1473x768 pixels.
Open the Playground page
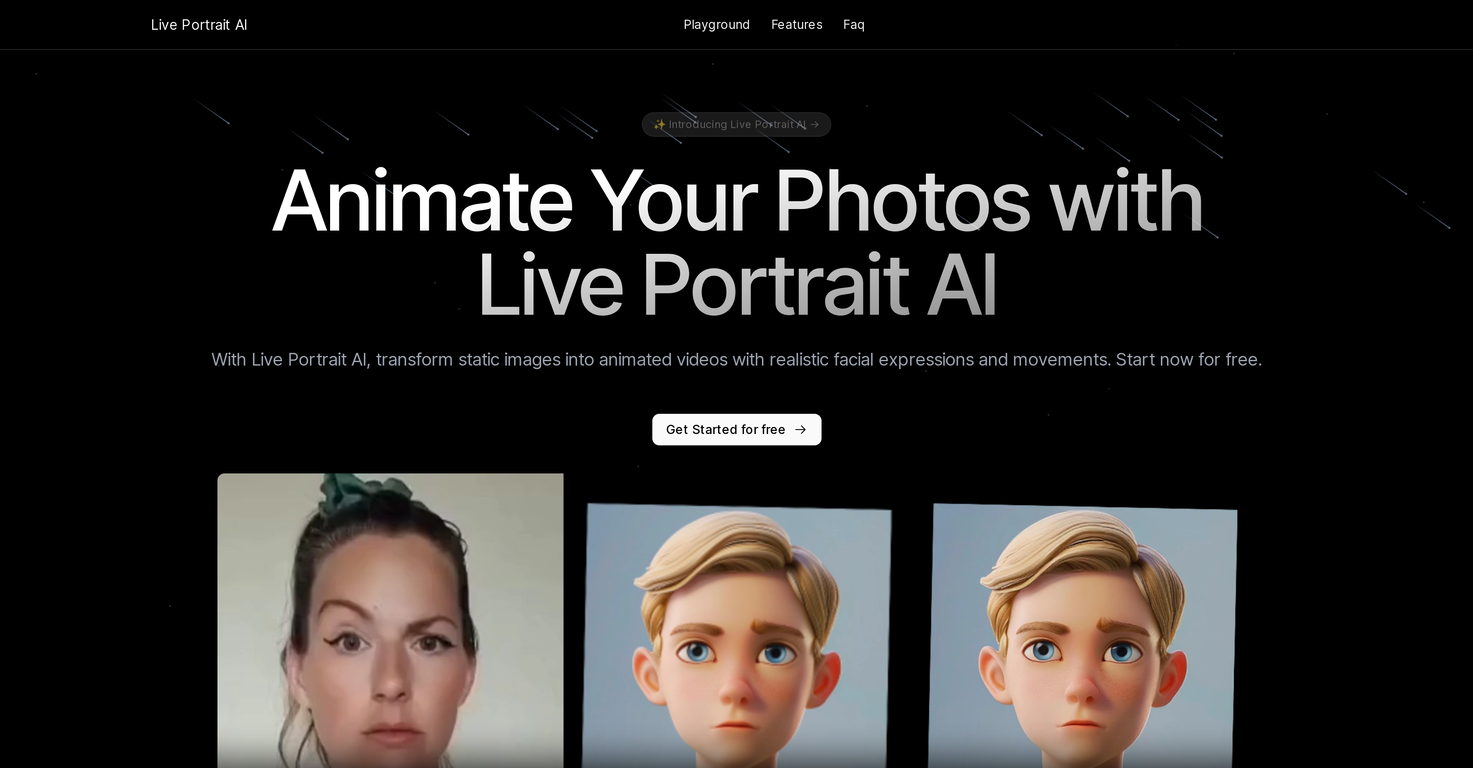716,24
